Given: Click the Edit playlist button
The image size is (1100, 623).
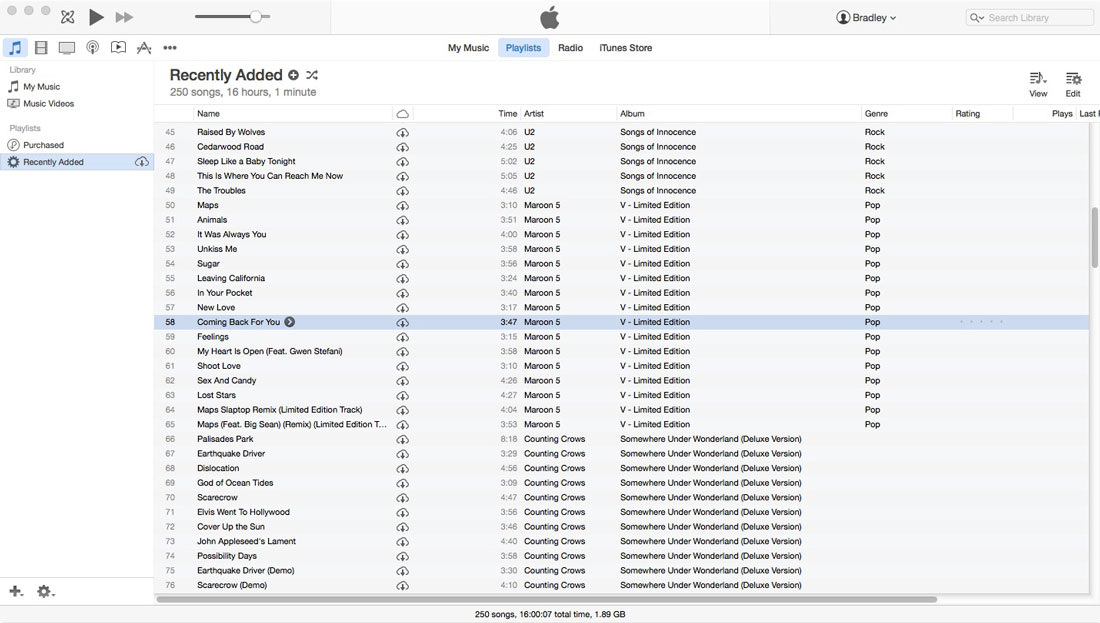Looking at the screenshot, I should click(1073, 84).
